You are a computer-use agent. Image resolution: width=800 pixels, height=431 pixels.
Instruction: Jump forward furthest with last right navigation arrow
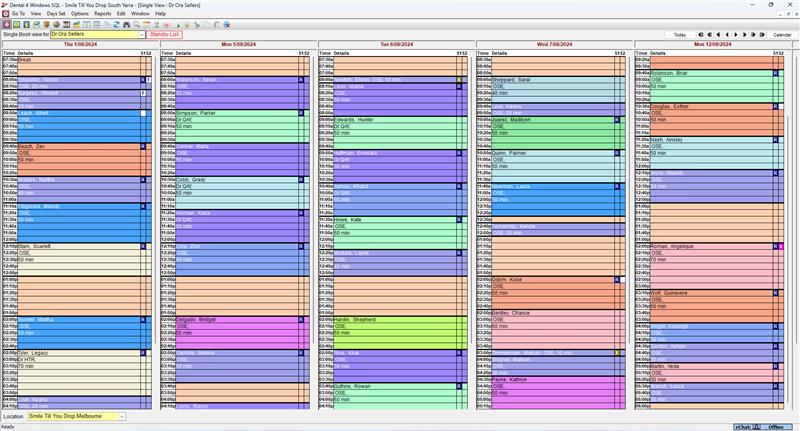[x=762, y=35]
